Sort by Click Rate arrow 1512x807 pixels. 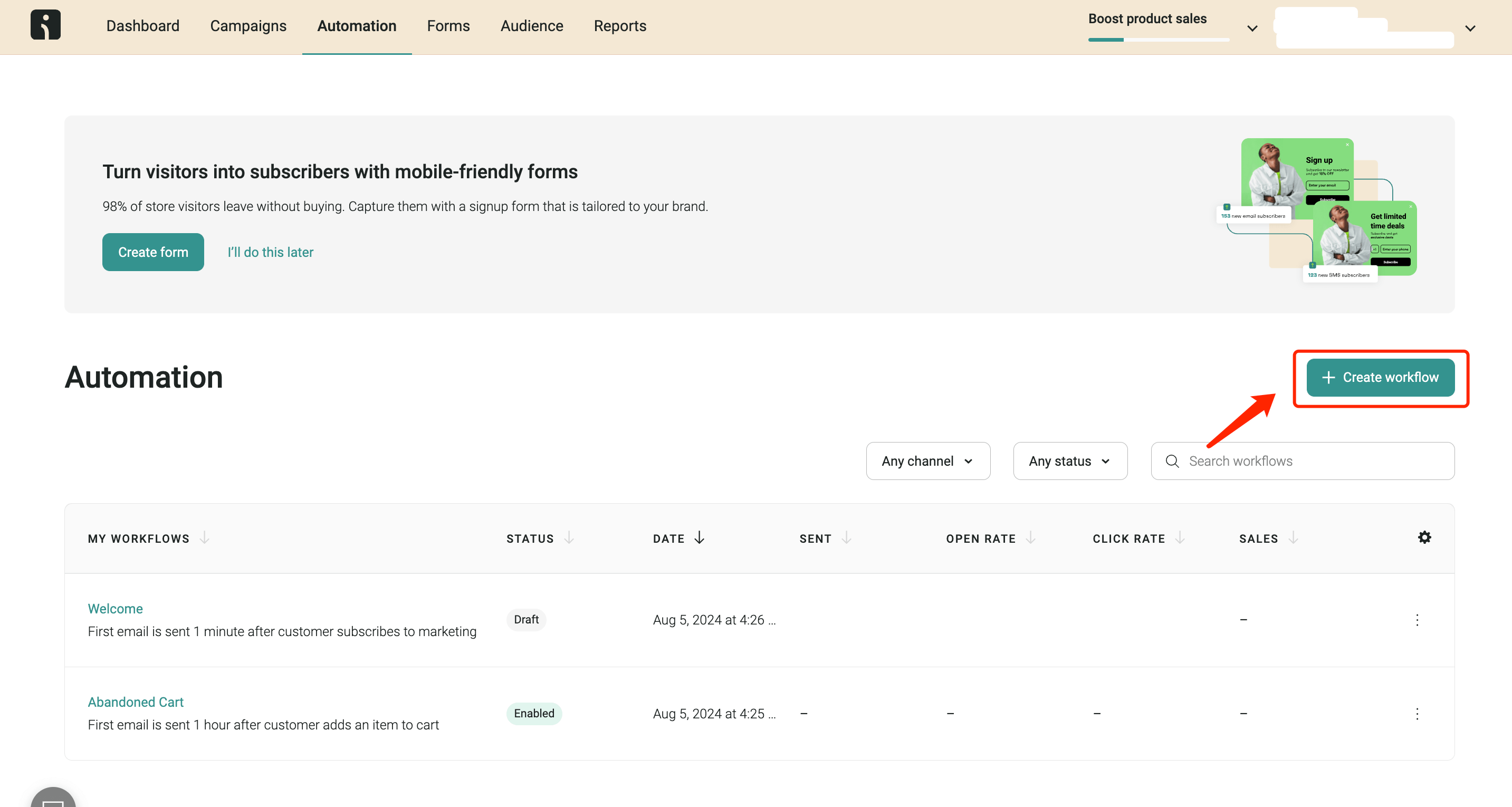[1180, 537]
